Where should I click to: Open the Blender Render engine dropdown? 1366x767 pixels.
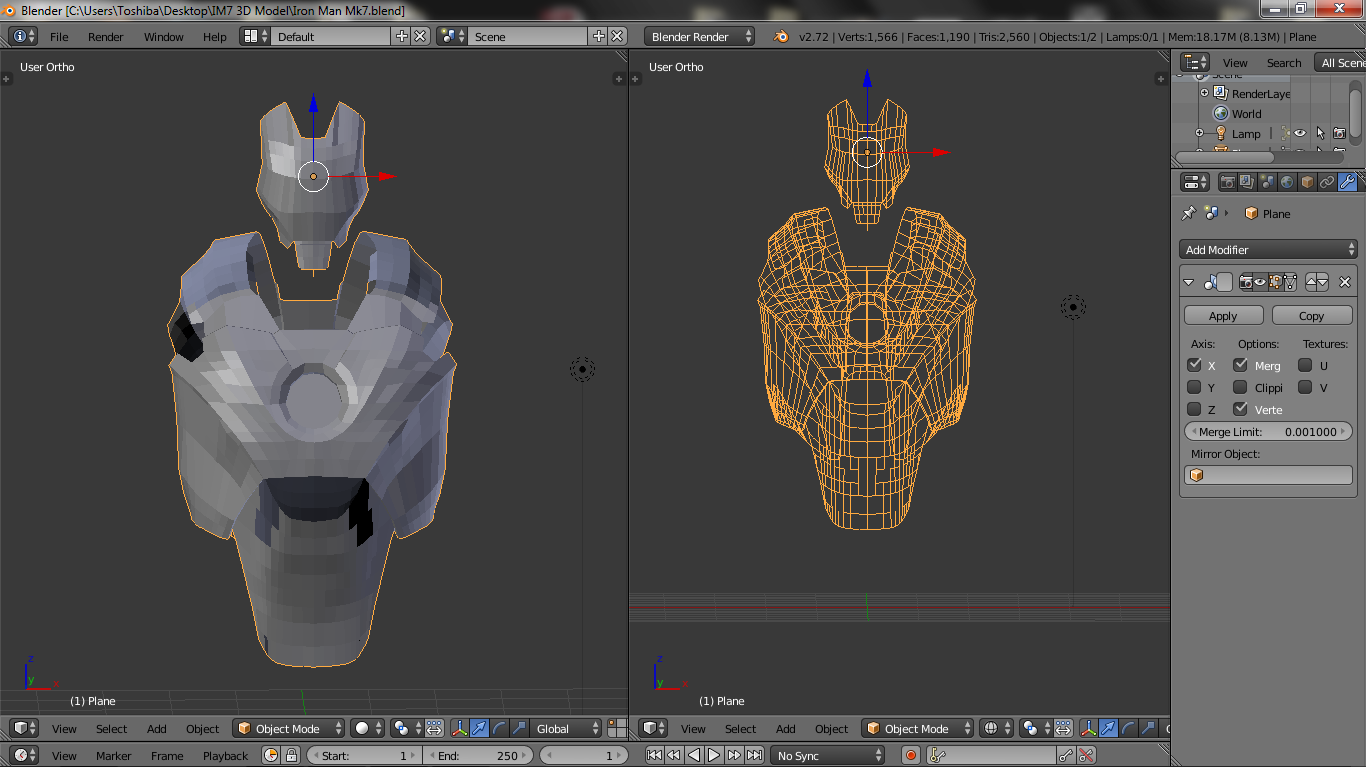point(699,36)
